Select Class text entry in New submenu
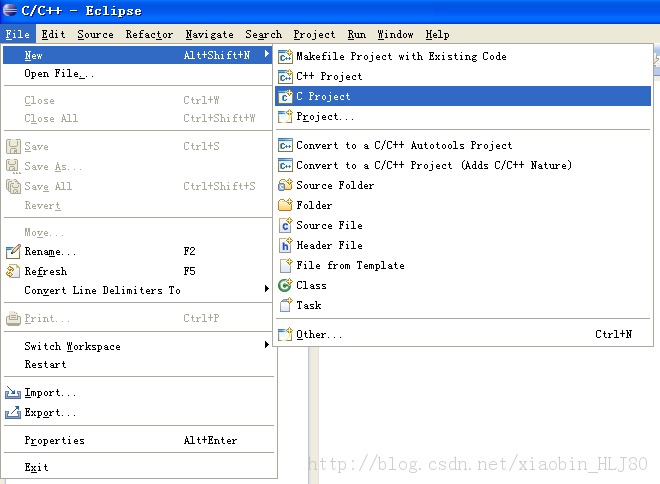The image size is (660, 484). (311, 285)
